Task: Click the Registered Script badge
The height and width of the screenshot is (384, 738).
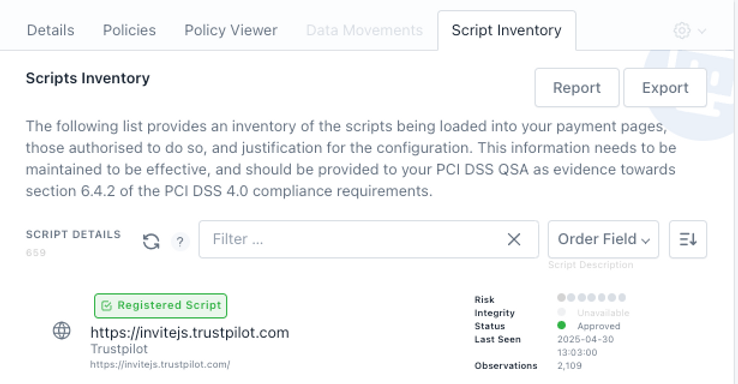Action: point(160,305)
